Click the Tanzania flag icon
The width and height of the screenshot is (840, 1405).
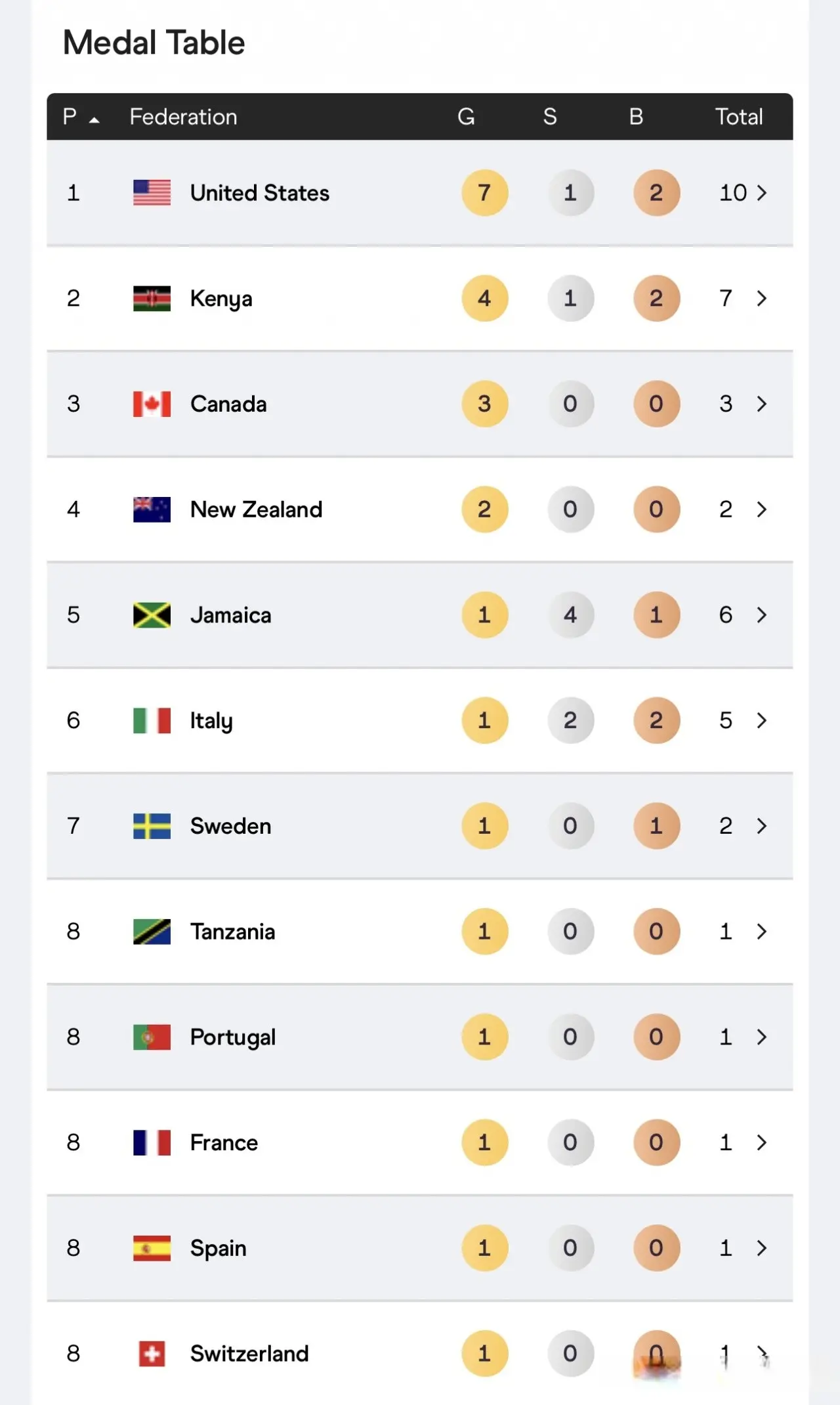pos(152,932)
